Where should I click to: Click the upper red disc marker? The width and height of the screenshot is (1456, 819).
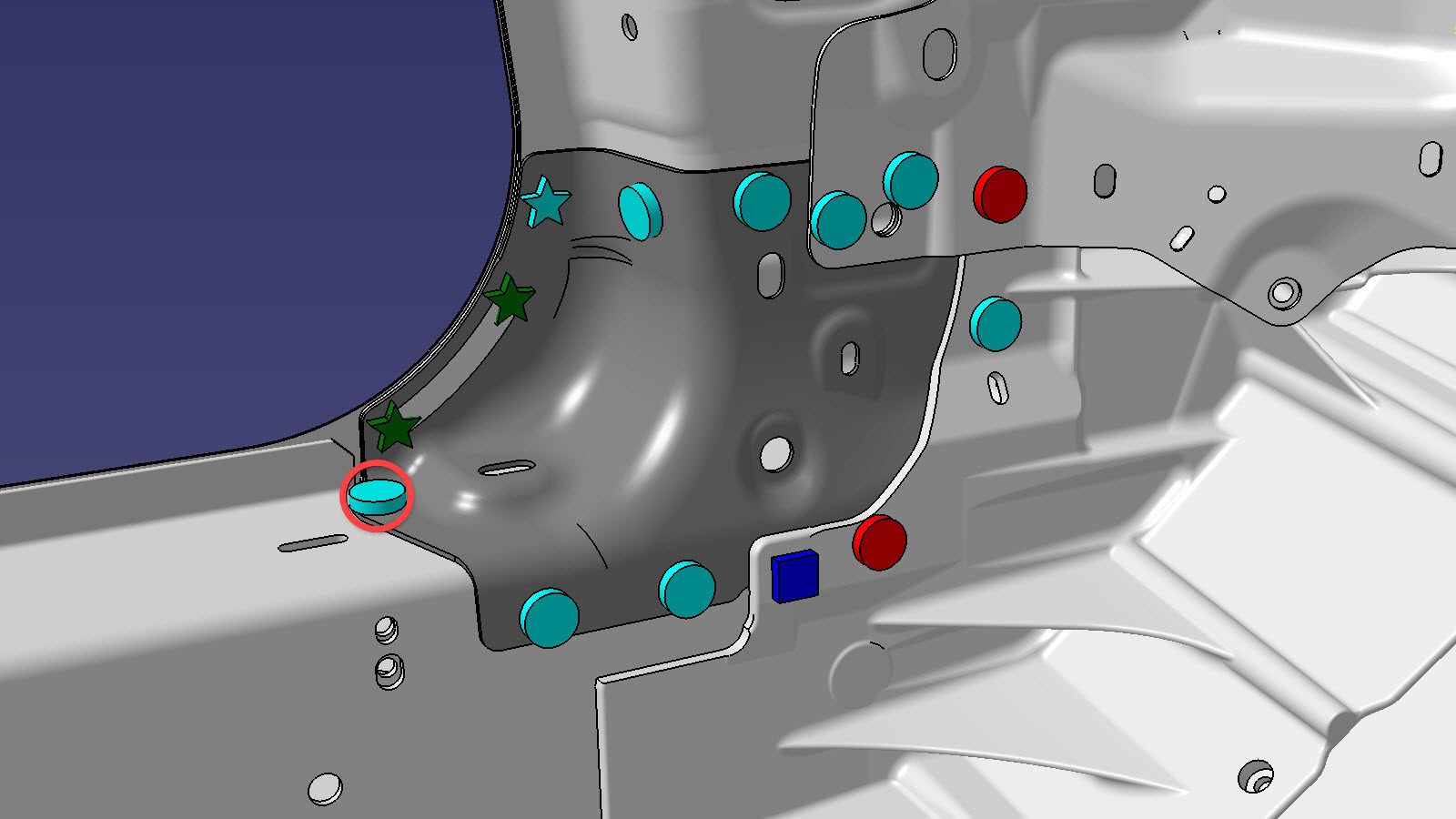point(1000,194)
